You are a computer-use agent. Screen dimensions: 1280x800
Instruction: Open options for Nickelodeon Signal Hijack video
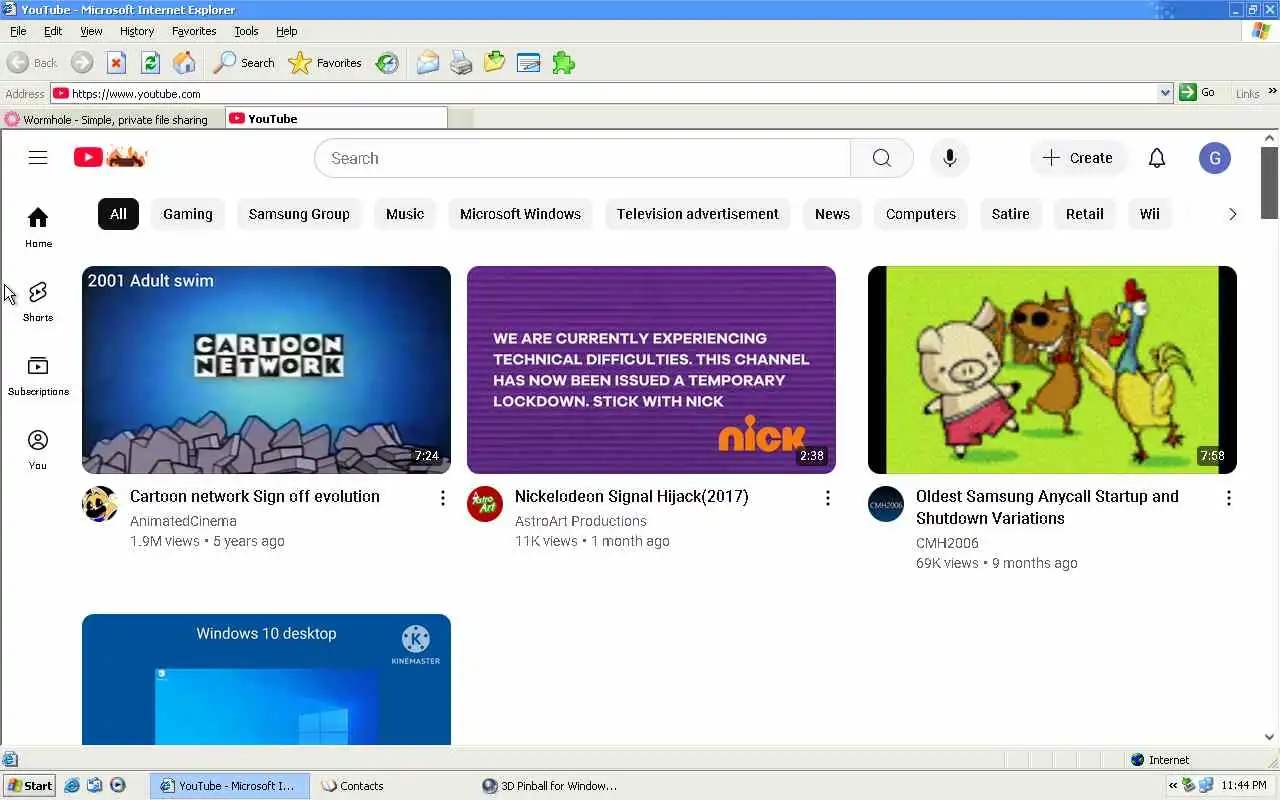pos(828,498)
